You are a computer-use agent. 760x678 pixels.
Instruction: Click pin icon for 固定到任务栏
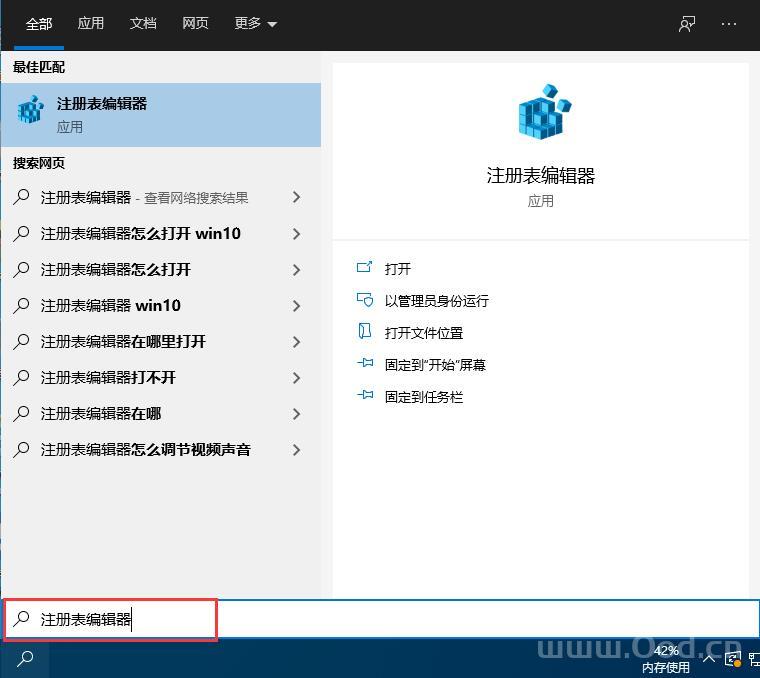pos(365,396)
